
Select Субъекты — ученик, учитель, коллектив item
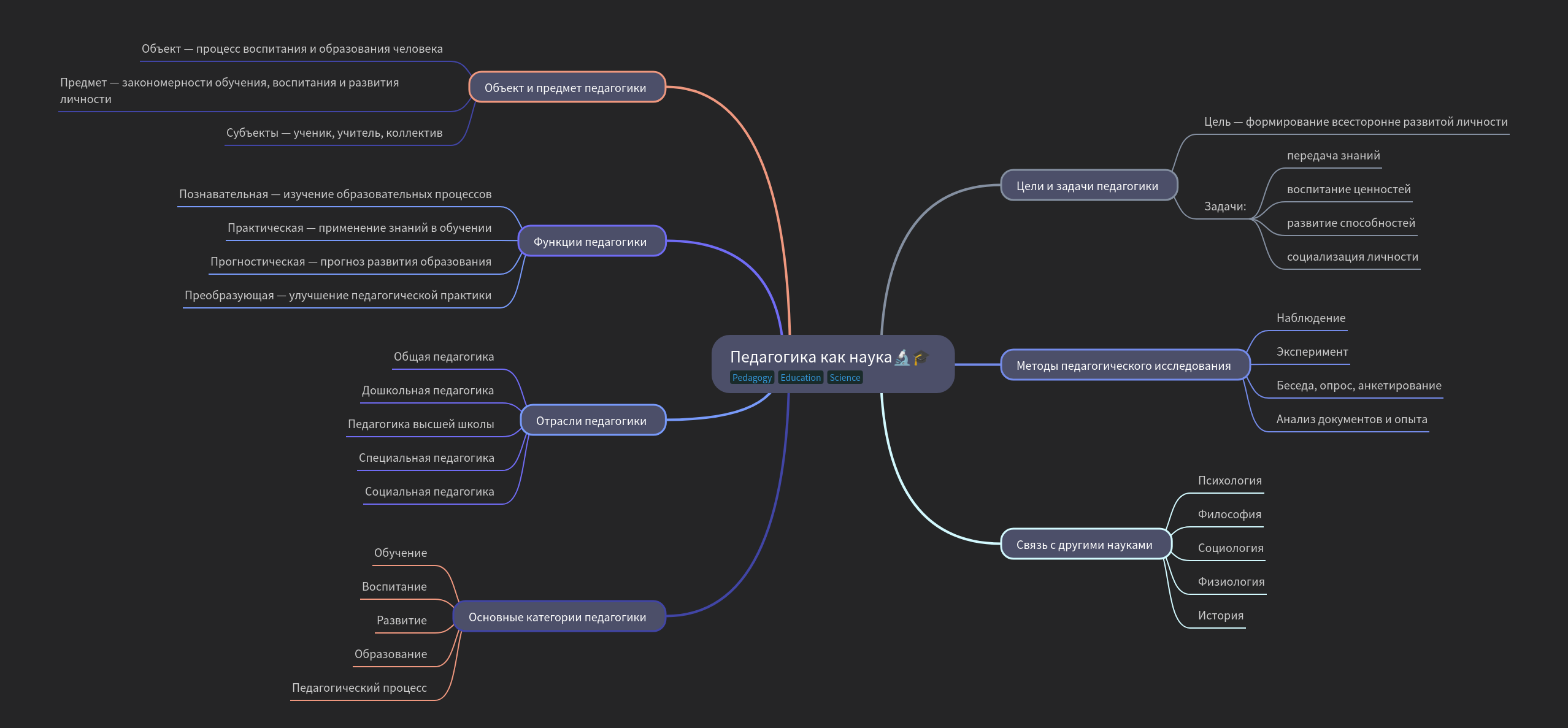(x=334, y=133)
